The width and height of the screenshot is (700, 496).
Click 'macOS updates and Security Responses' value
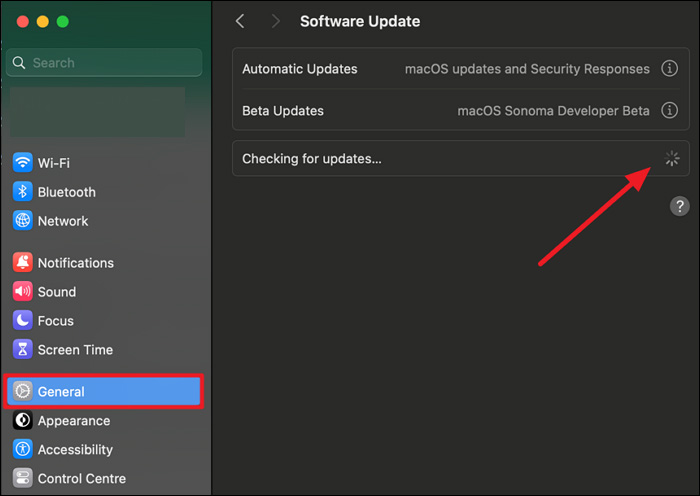(x=527, y=69)
